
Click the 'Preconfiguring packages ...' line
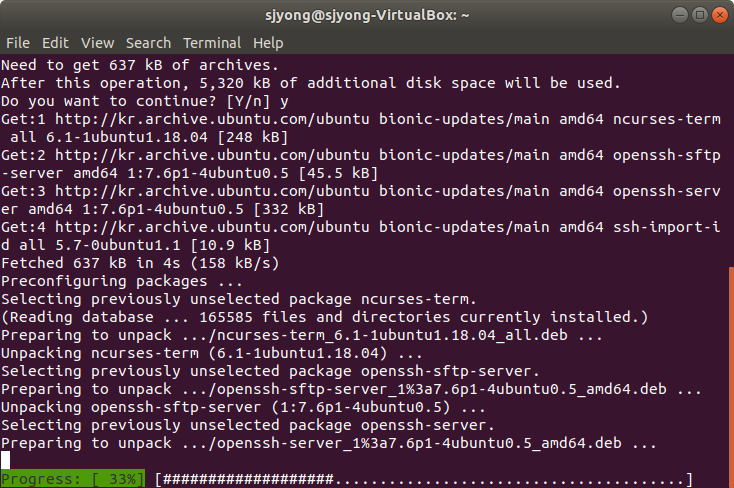122,281
